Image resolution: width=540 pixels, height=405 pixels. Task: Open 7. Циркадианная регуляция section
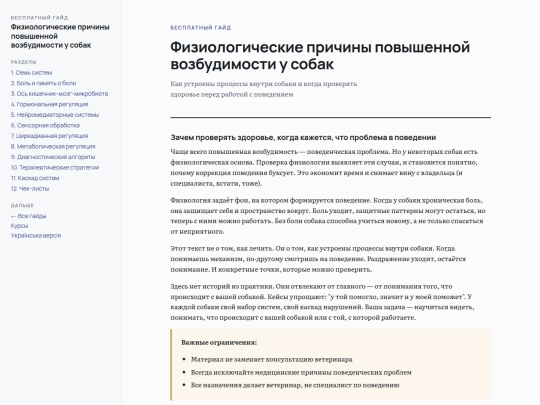49,136
